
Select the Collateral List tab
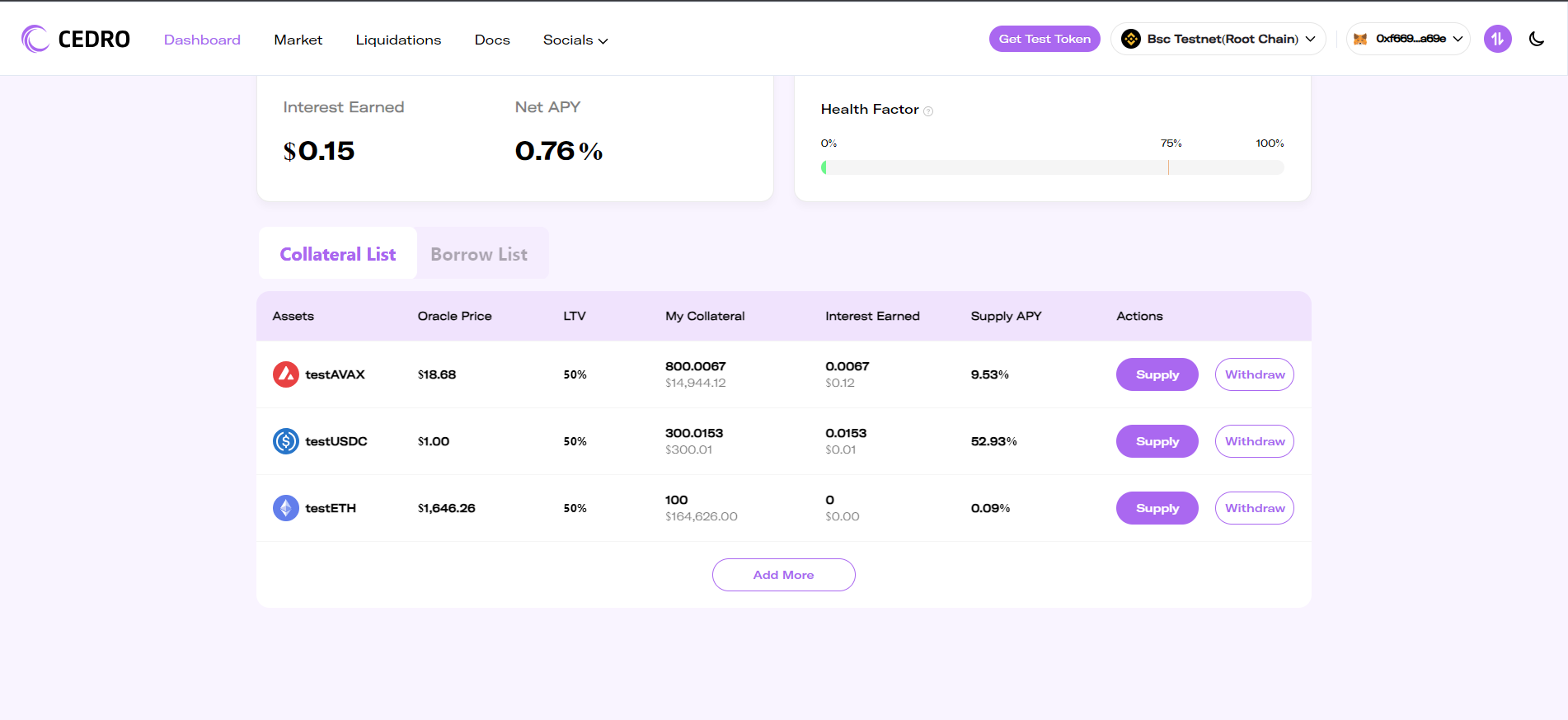pos(338,254)
